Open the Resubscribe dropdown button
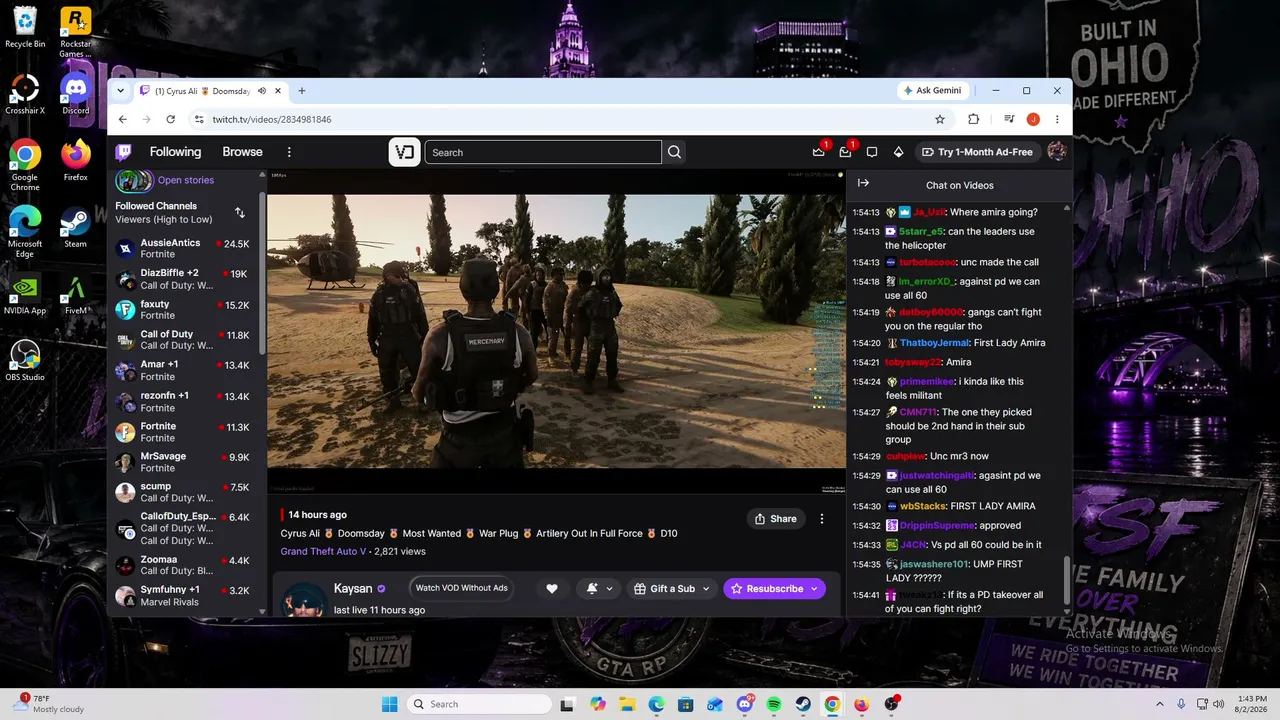Viewport: 1280px width, 720px height. (x=814, y=589)
